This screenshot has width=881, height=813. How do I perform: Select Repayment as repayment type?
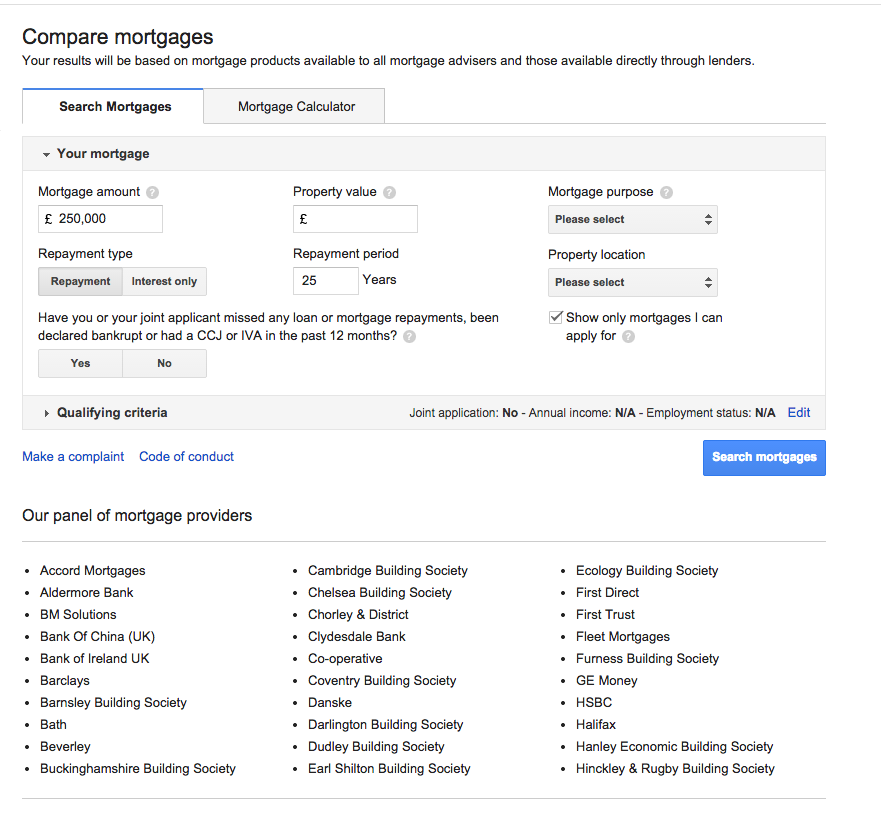[81, 281]
